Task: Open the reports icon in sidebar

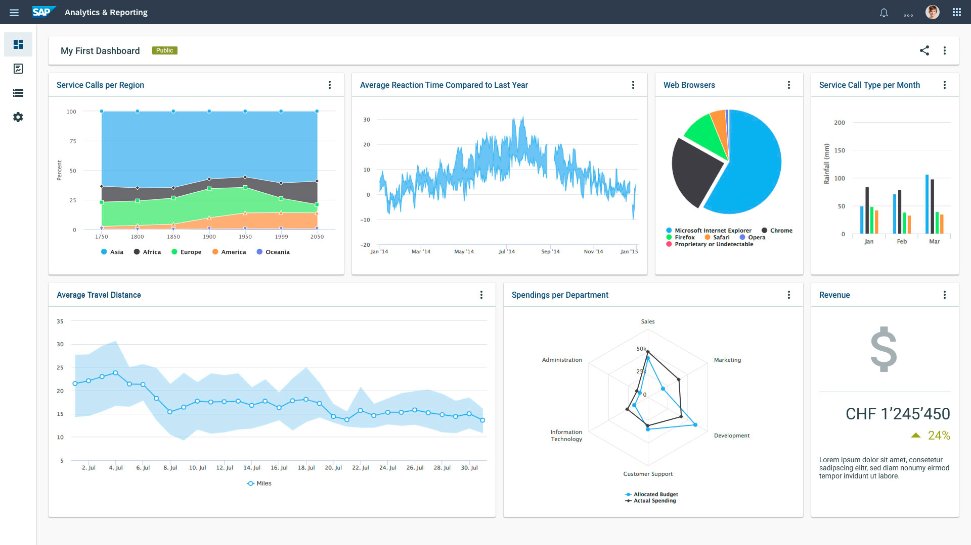Action: tap(18, 69)
